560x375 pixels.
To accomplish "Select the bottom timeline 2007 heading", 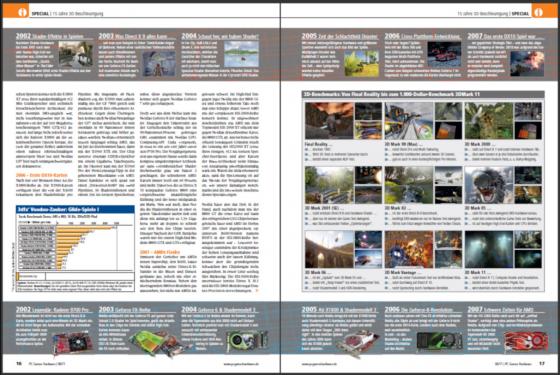I will [502, 310].
